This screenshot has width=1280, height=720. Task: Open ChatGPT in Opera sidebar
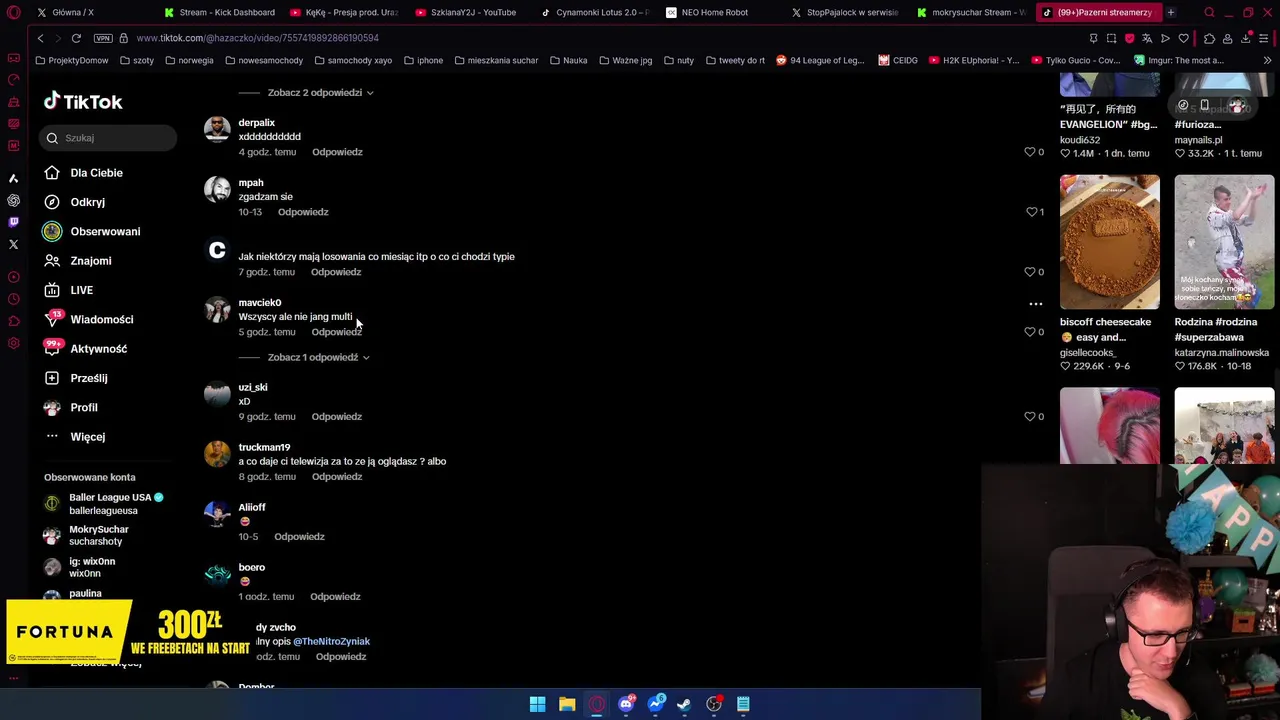(x=13, y=200)
